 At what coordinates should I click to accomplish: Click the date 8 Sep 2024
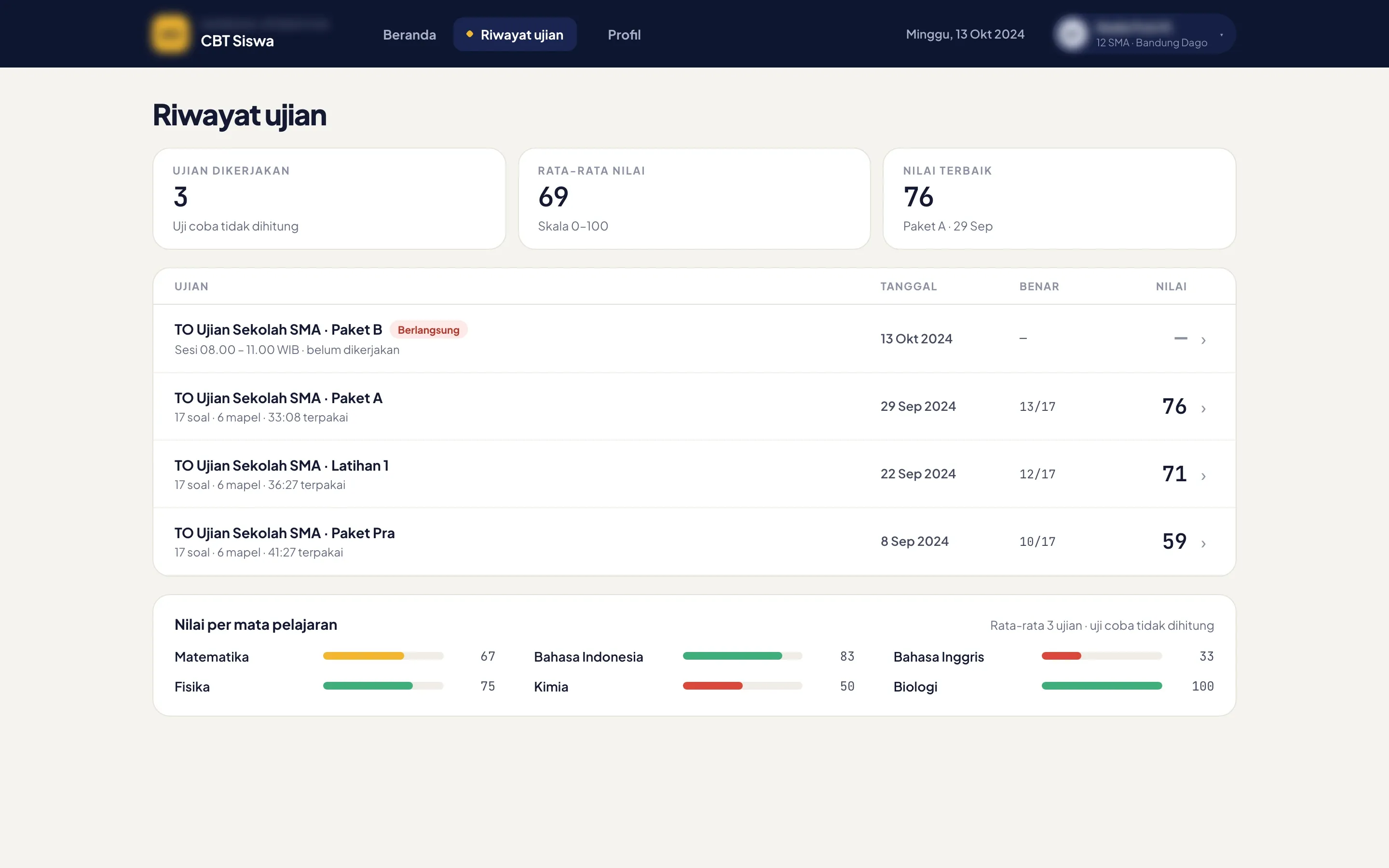point(914,542)
